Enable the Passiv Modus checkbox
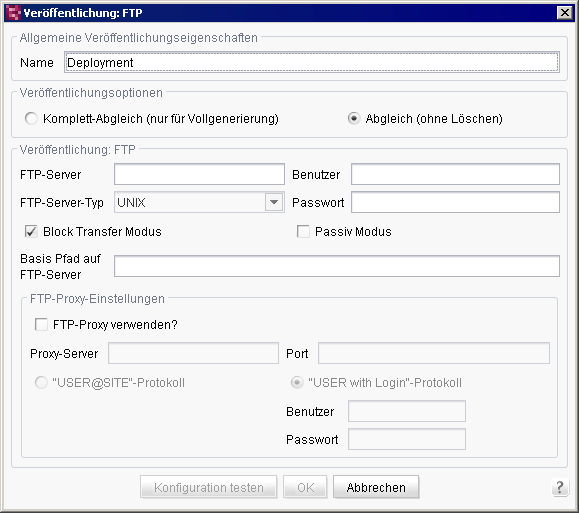579x513 pixels. 303,232
